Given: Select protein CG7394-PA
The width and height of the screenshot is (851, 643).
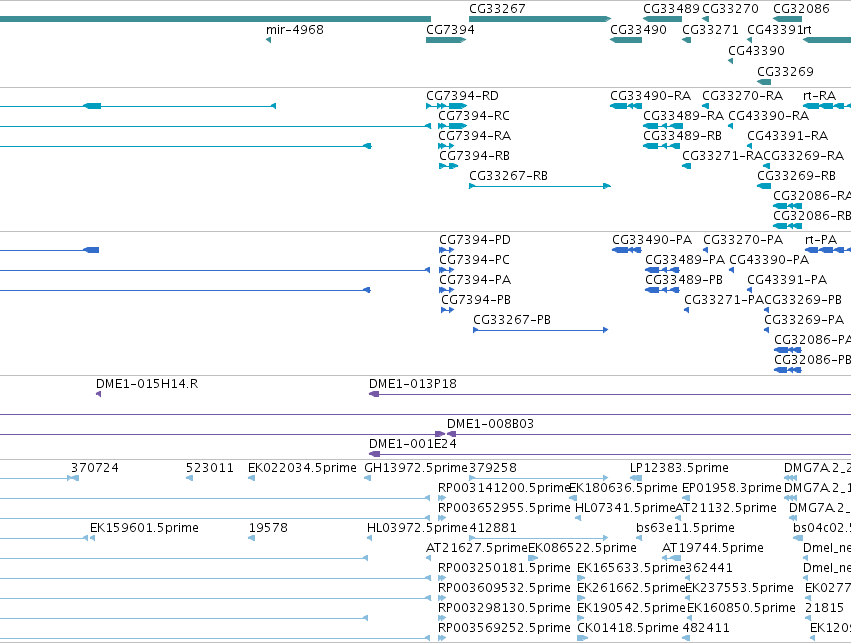Looking at the screenshot, I should pos(447,290).
